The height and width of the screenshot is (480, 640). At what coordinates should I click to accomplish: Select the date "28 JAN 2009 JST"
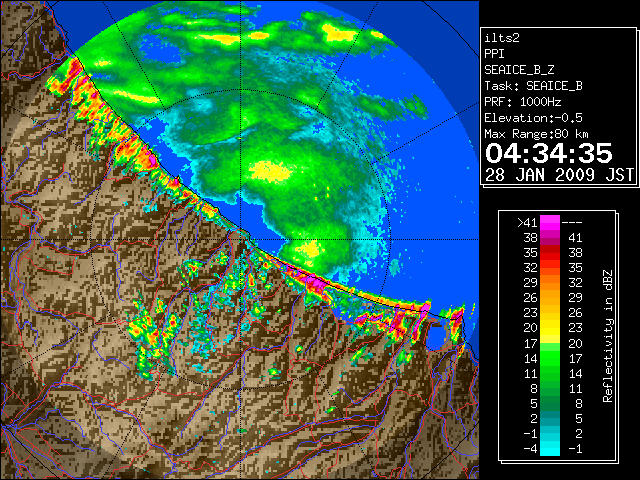point(559,175)
